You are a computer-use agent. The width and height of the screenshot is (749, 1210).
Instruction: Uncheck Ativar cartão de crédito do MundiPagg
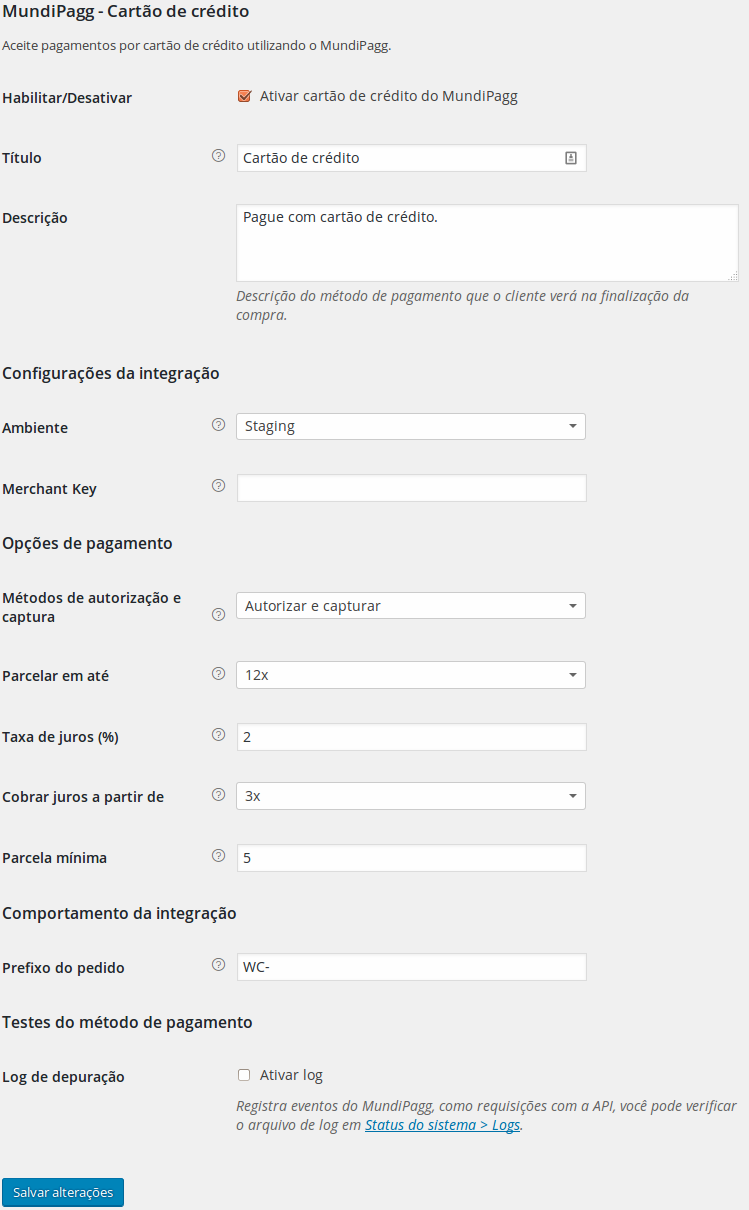point(244,97)
